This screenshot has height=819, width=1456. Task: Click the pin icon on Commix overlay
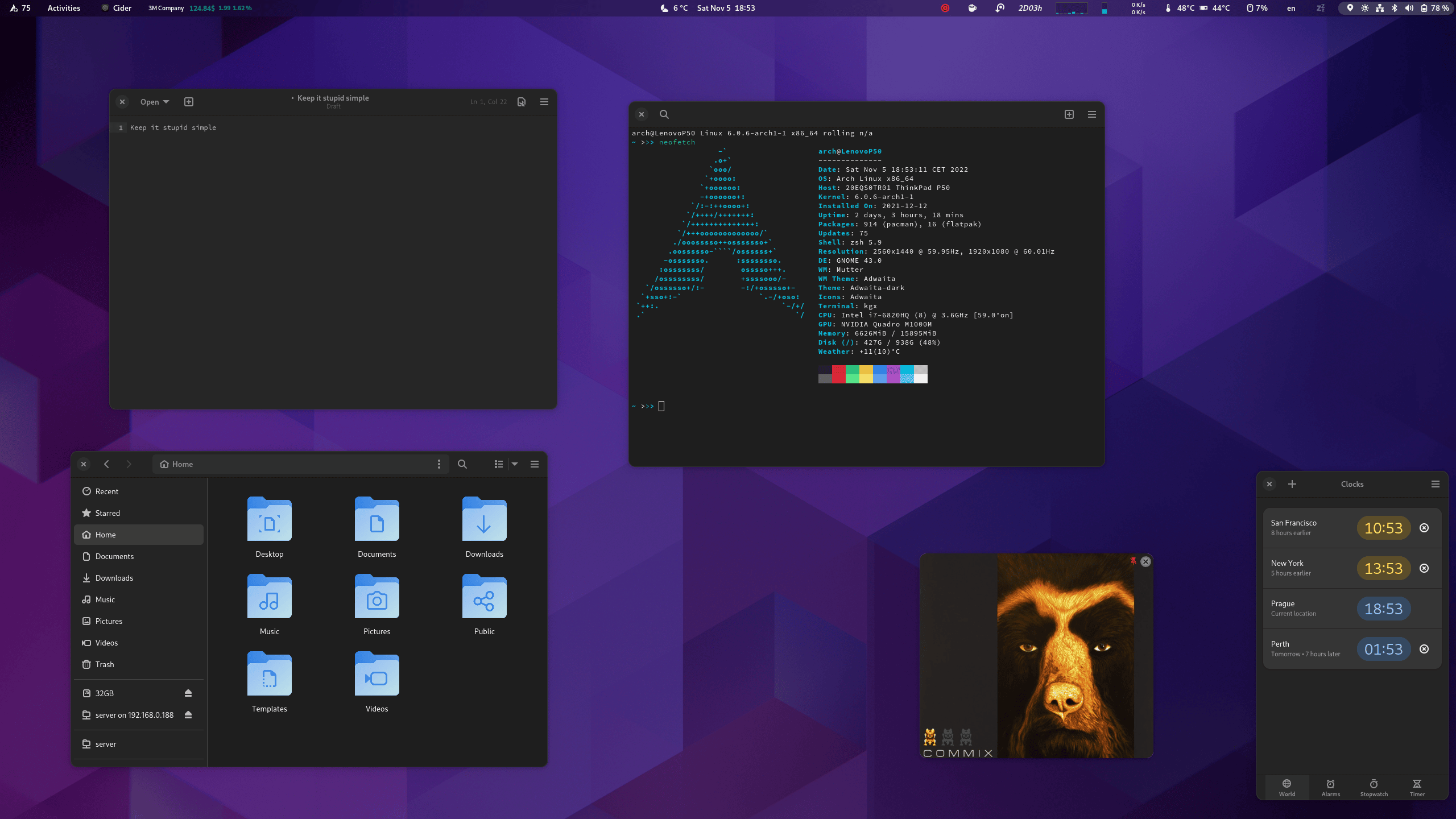pyautogui.click(x=1133, y=561)
